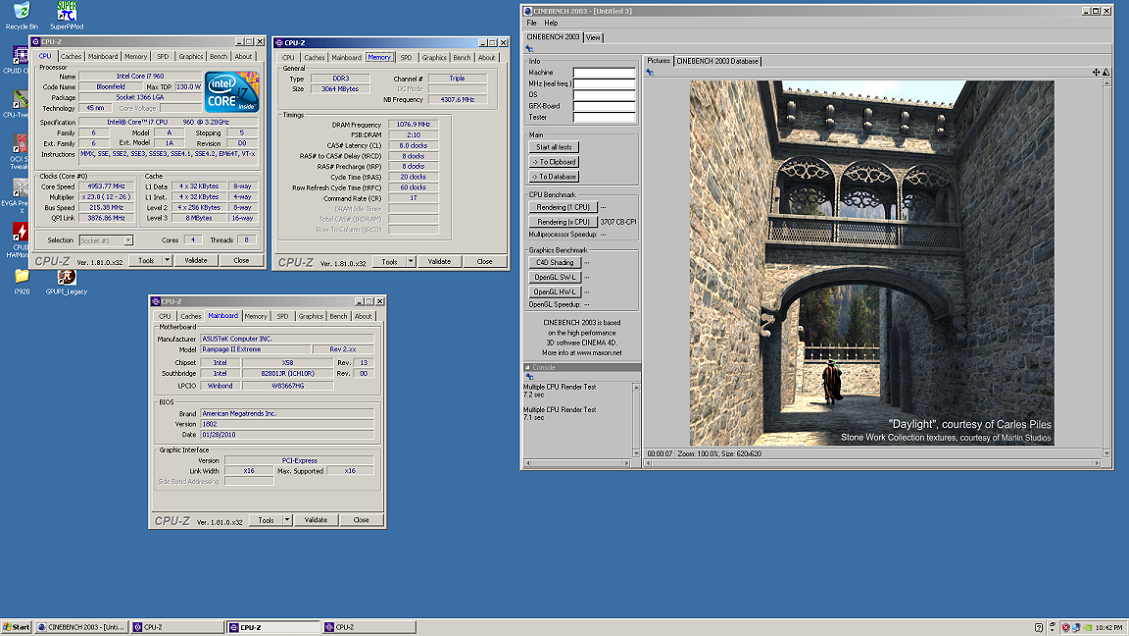Click the Rampage II Extreme model field
Viewport: 1129px width, 636px height.
(x=256, y=349)
